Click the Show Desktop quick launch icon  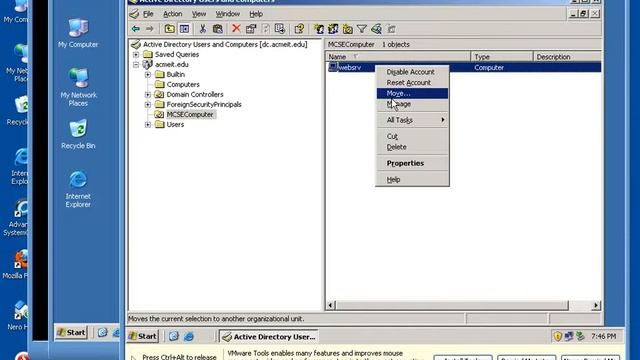tap(174, 336)
